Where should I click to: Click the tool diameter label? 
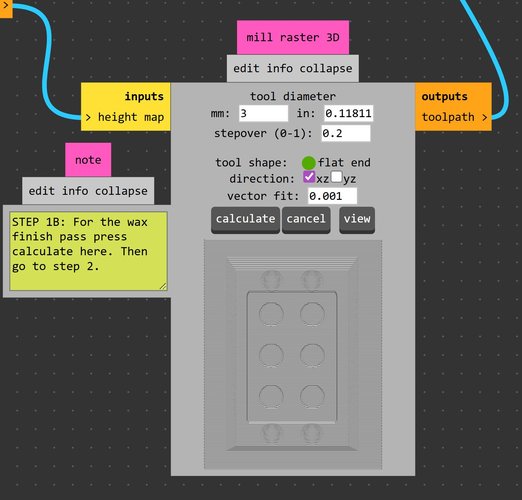pyautogui.click(x=293, y=96)
